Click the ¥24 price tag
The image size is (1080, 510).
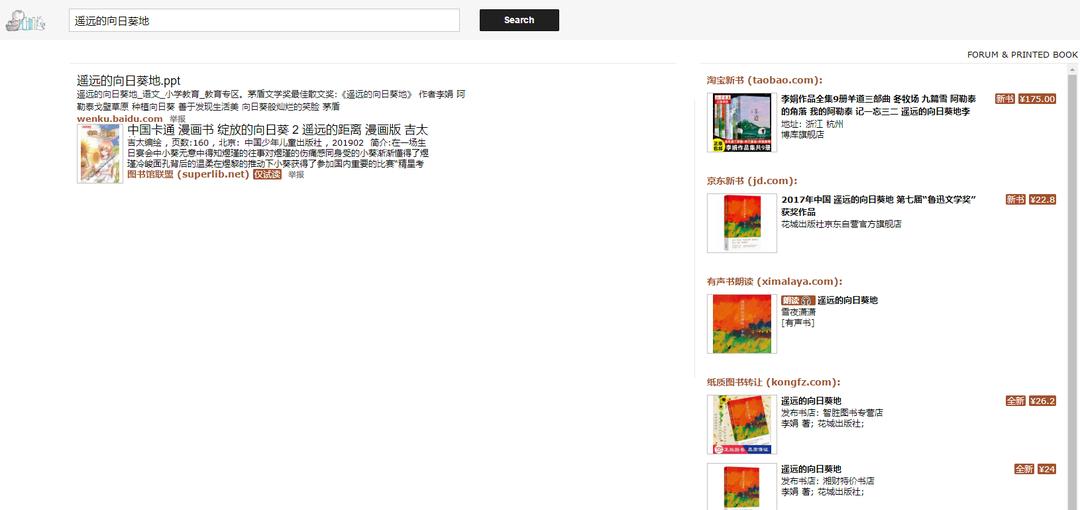(1046, 469)
